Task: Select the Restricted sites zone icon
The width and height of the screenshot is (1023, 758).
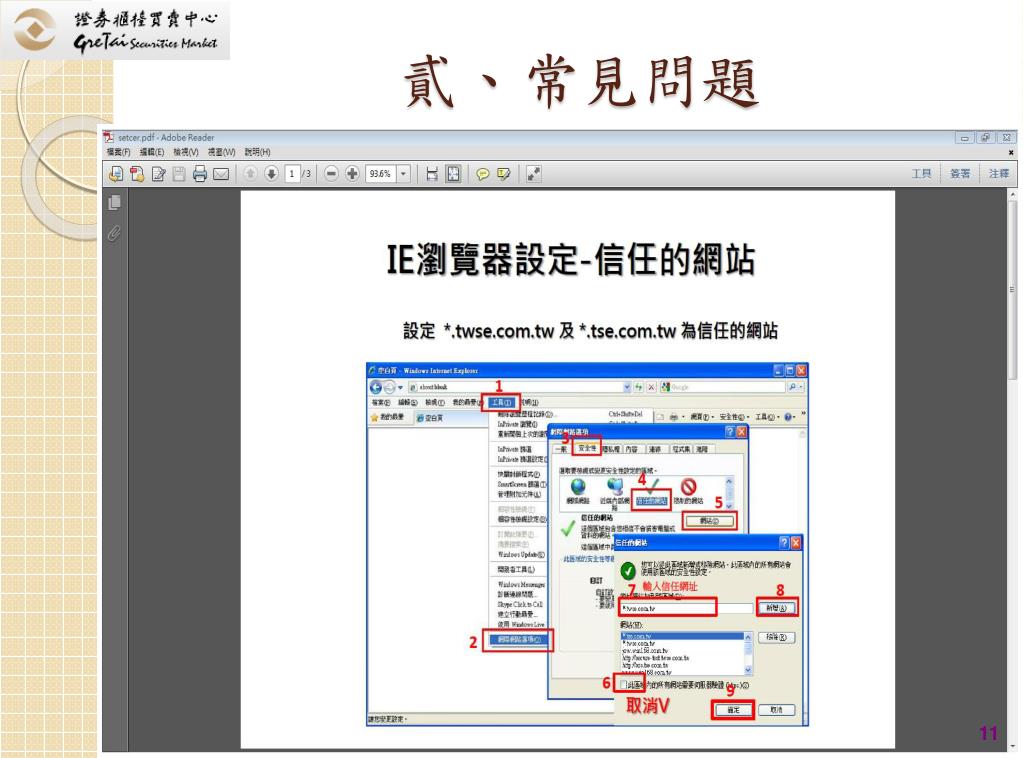Action: click(x=688, y=487)
